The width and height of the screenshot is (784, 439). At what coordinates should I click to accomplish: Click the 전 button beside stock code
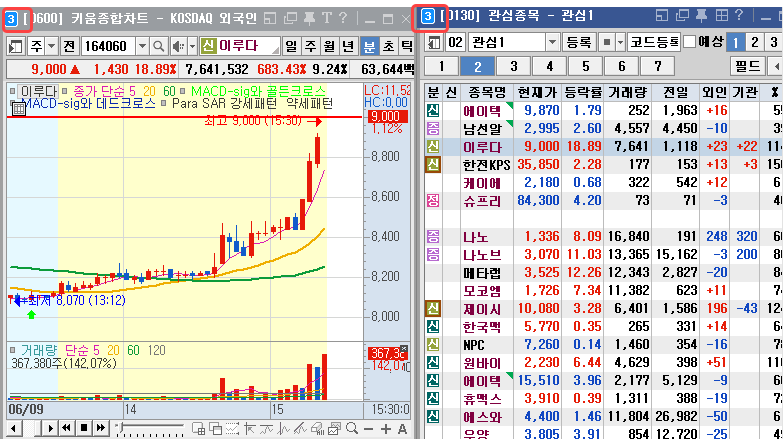tap(70, 46)
